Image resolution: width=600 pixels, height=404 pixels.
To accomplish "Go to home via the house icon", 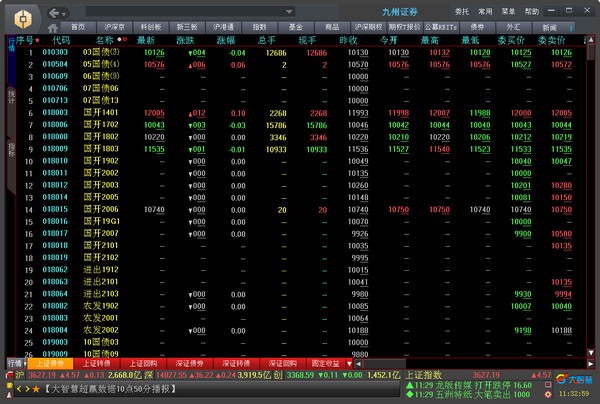I will (53, 28).
